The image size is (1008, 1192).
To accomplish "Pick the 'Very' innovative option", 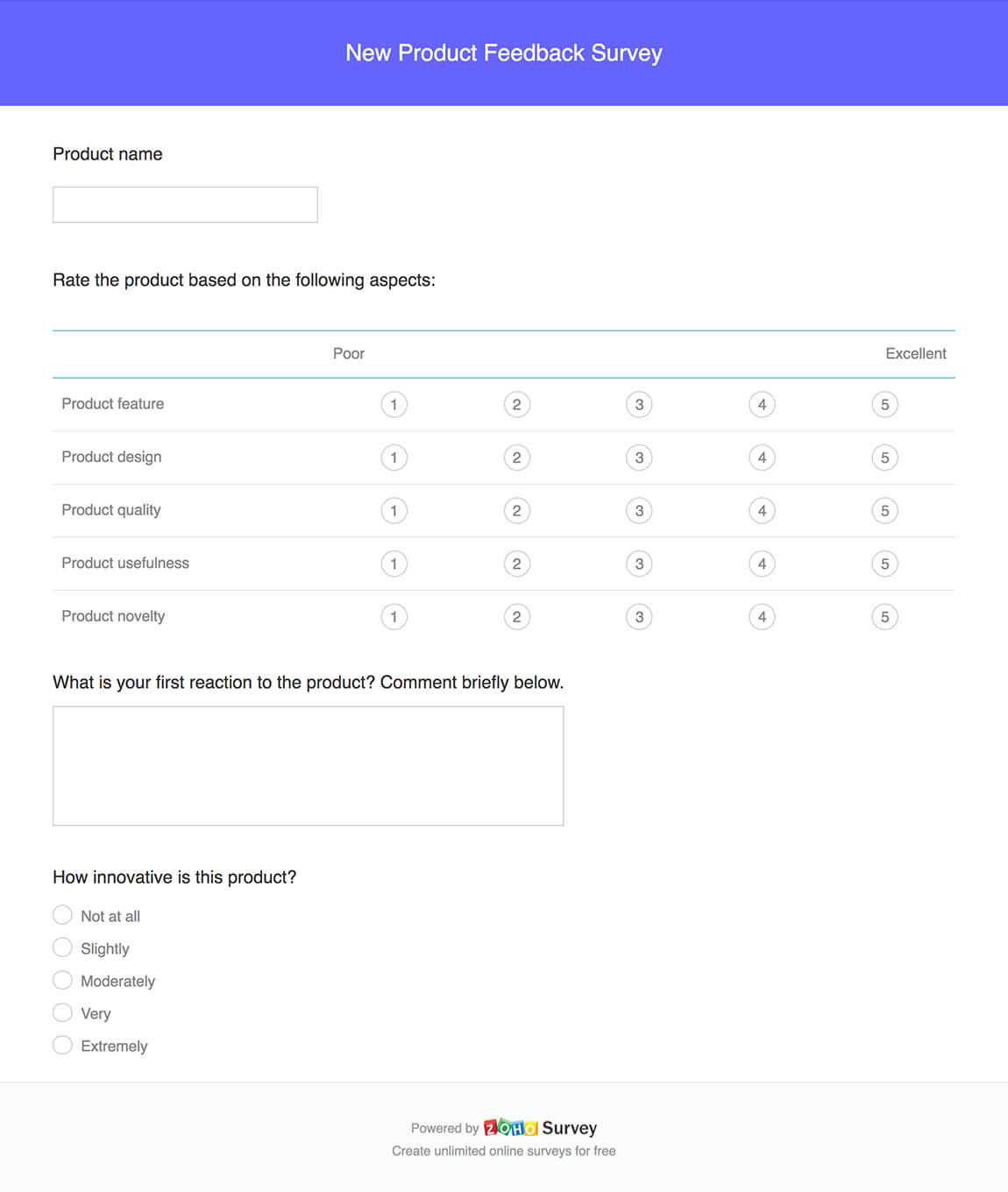I will (62, 1012).
